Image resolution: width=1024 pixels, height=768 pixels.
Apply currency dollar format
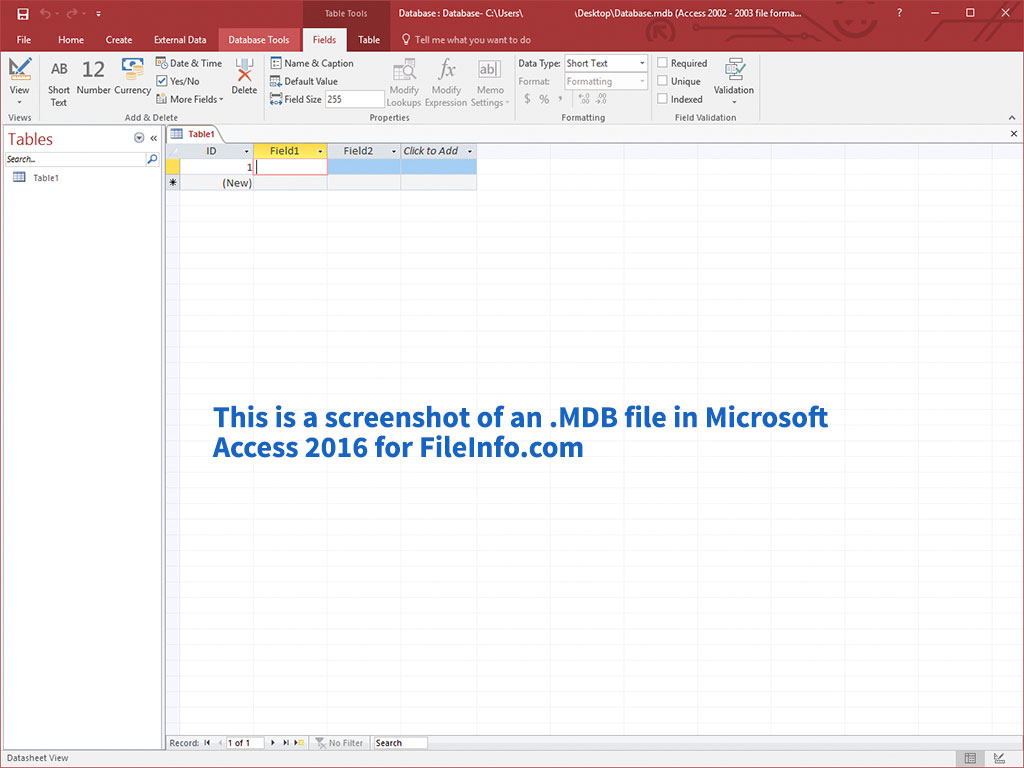pos(527,99)
